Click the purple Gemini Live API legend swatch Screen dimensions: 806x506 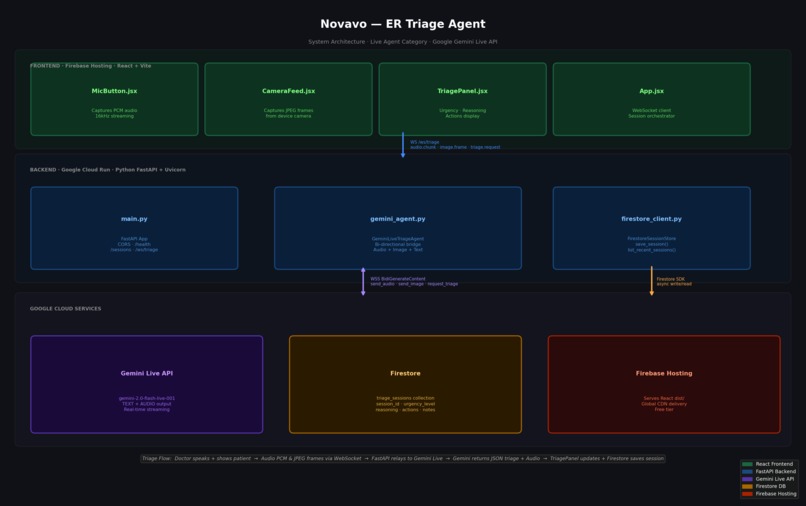pos(747,479)
